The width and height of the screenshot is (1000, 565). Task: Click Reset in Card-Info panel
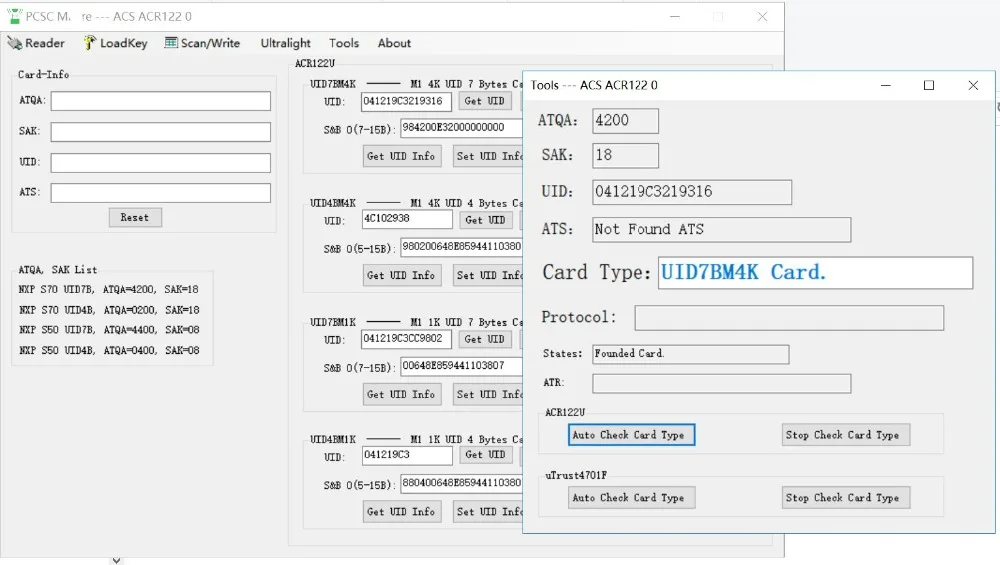tap(135, 217)
